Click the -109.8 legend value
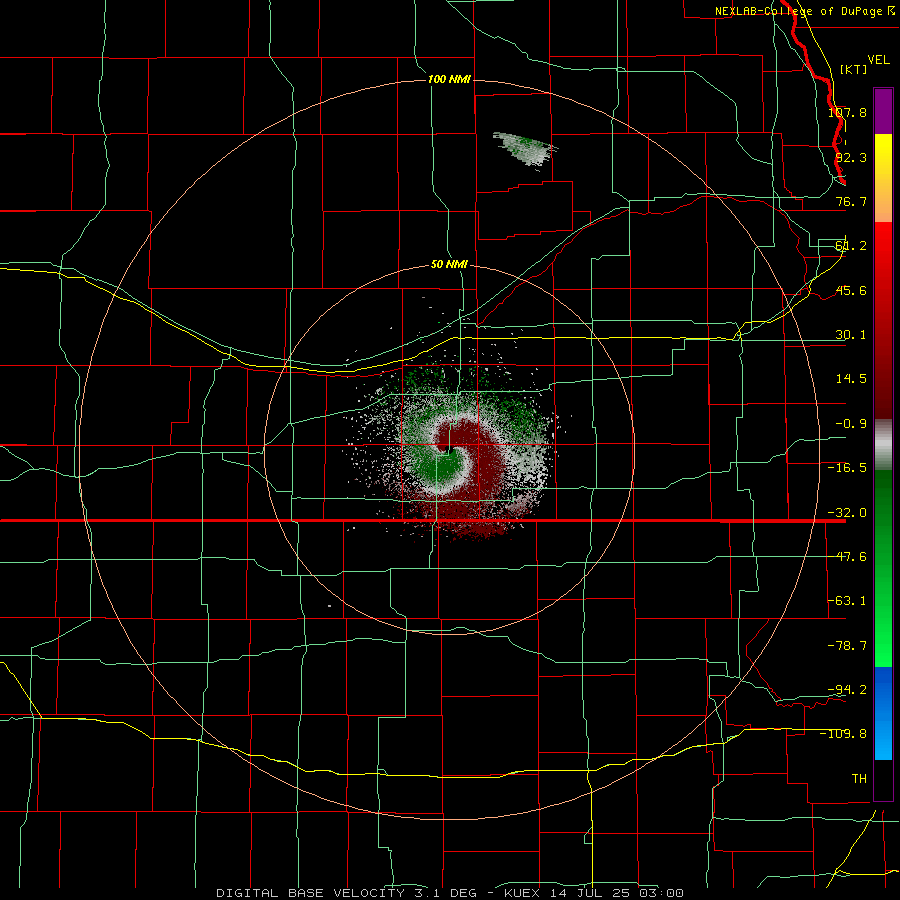The width and height of the screenshot is (900, 900). coord(844,734)
